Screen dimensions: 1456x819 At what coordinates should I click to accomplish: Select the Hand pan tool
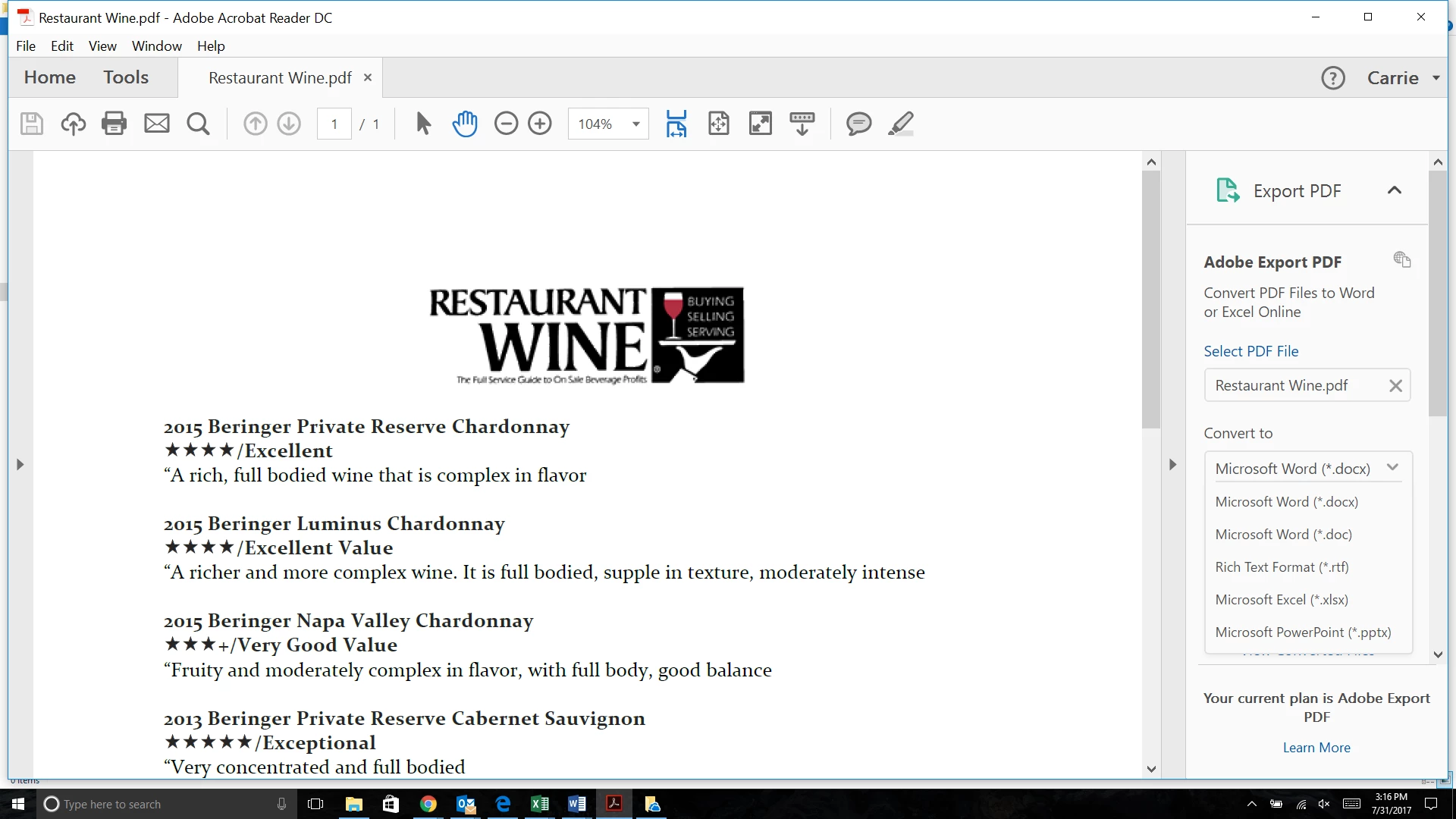pos(464,124)
